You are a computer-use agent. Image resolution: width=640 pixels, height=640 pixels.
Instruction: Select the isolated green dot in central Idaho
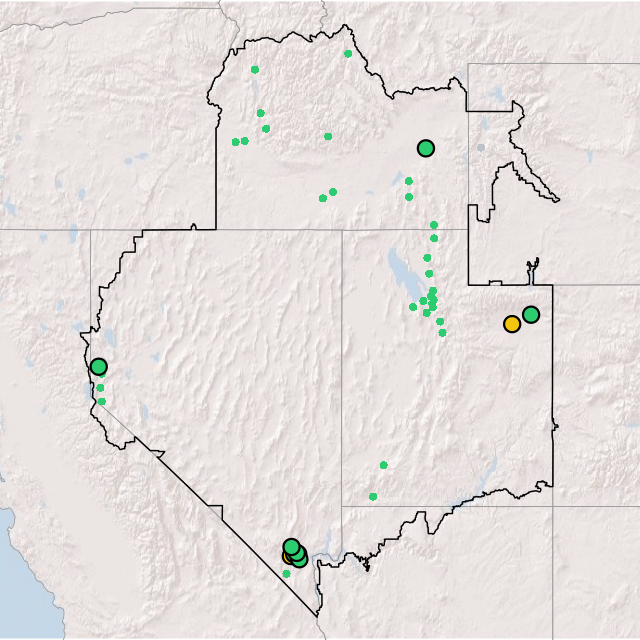tap(328, 136)
